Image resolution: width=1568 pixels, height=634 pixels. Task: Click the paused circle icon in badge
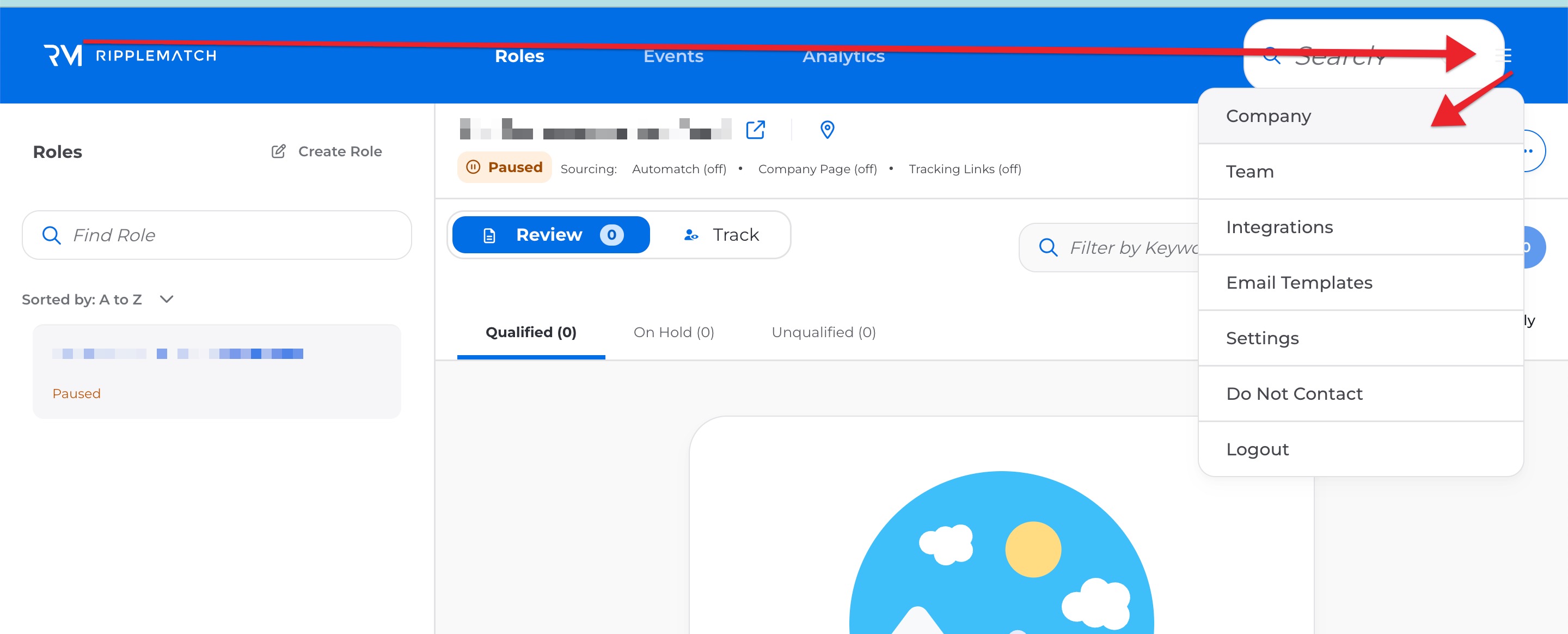click(473, 167)
